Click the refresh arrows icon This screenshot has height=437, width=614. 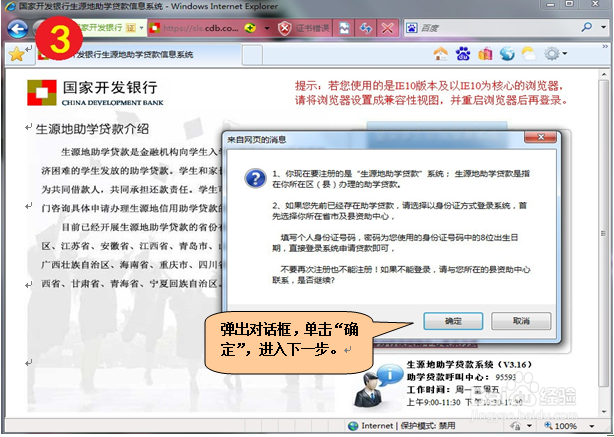coord(366,28)
